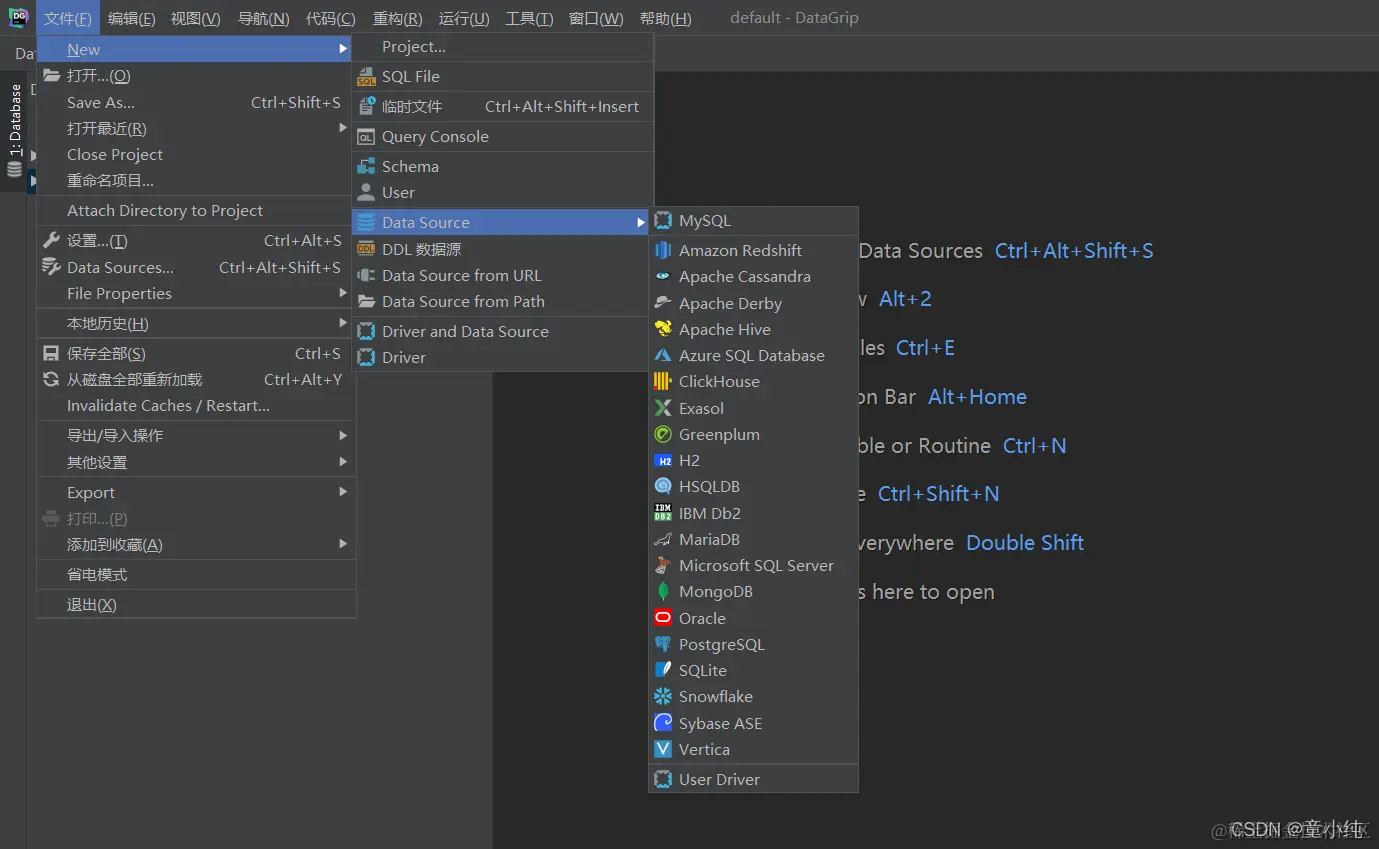Viewport: 1379px width, 849px height.
Task: Open the 工具(T) menu
Action: pyautogui.click(x=529, y=18)
